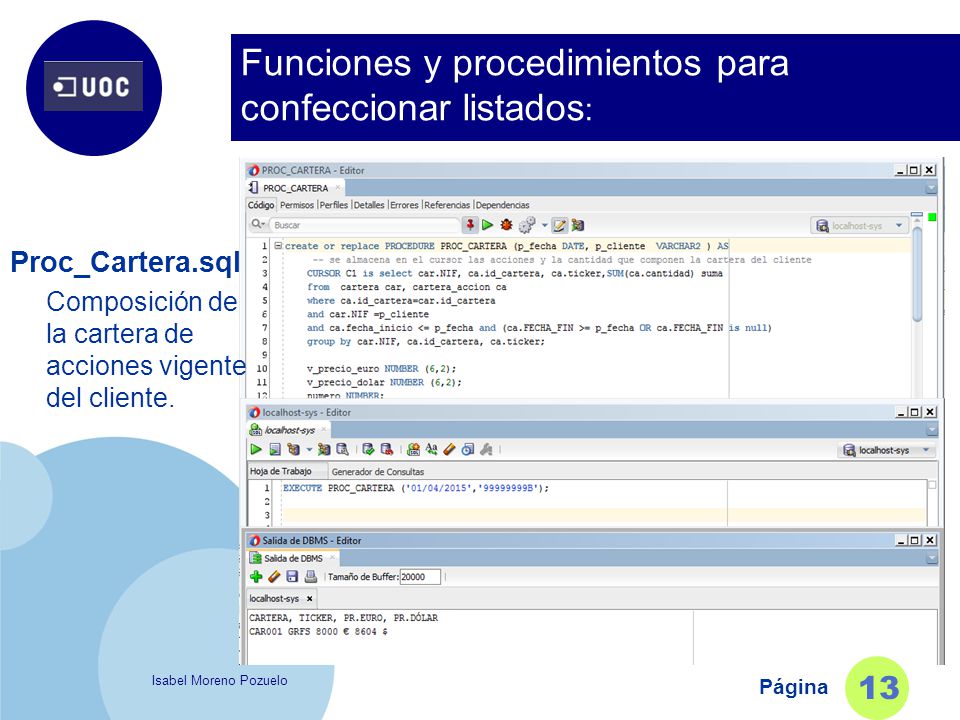The height and width of the screenshot is (720, 960).
Task: Open tab list dropdown in PROC_CARTERA editor
Action: coord(931,188)
